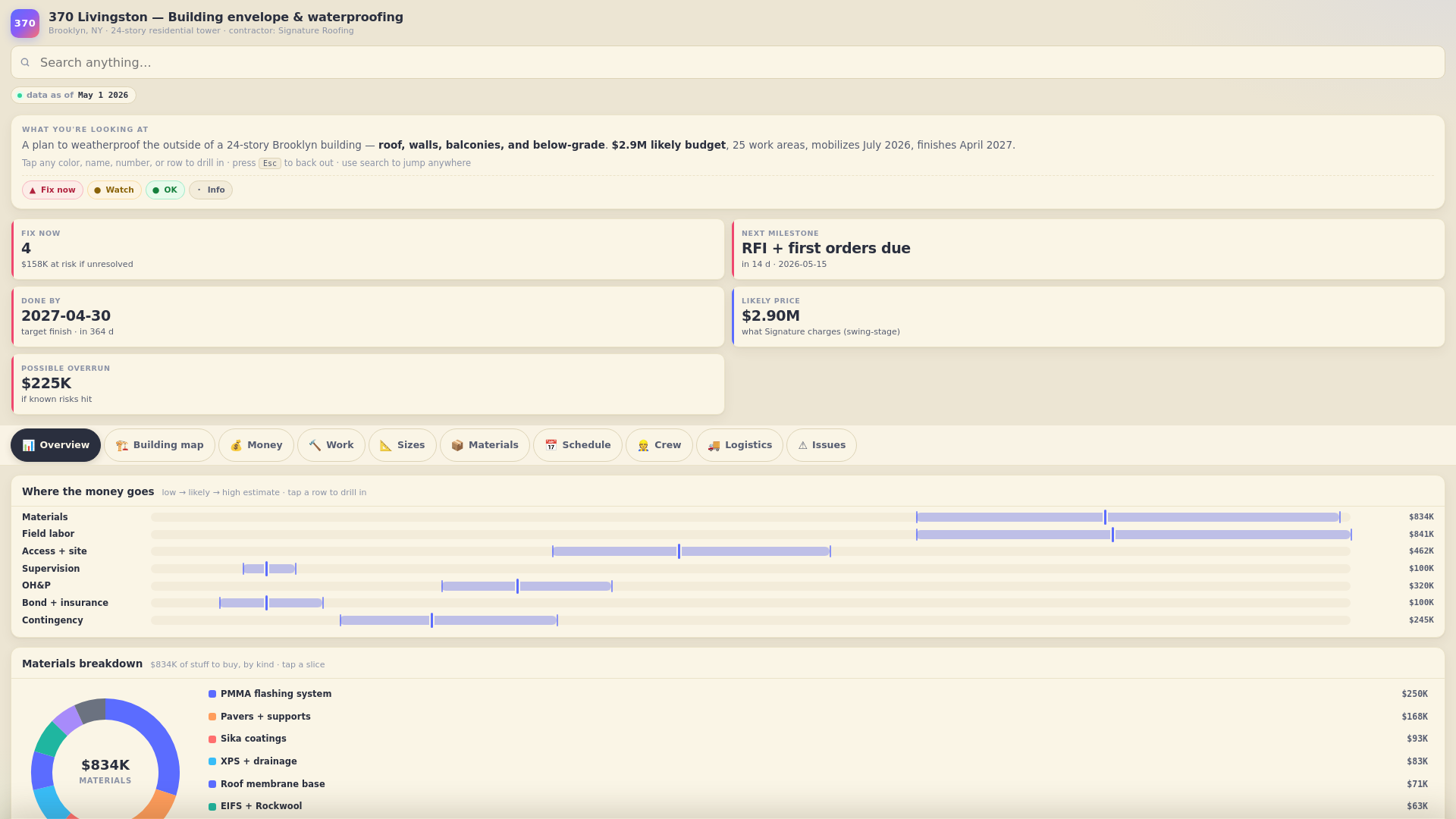Click the Materials cost range bar
Viewport: 1456px width, 819px height.
1128,517
